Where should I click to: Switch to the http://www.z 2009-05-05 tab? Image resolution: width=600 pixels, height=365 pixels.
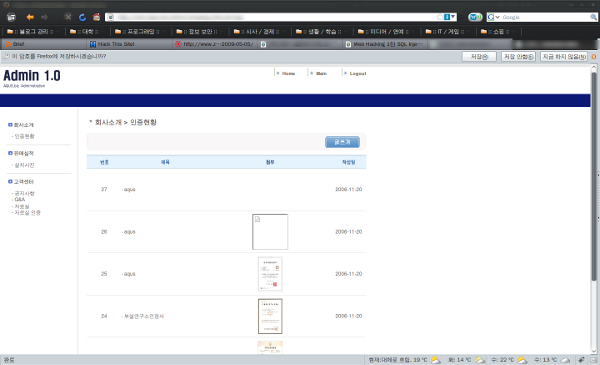tap(215, 44)
